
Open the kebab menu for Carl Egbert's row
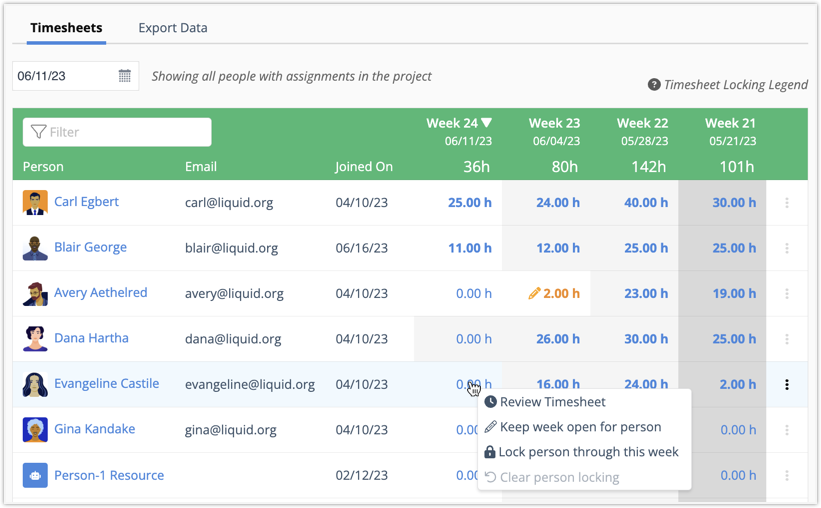[x=787, y=203]
